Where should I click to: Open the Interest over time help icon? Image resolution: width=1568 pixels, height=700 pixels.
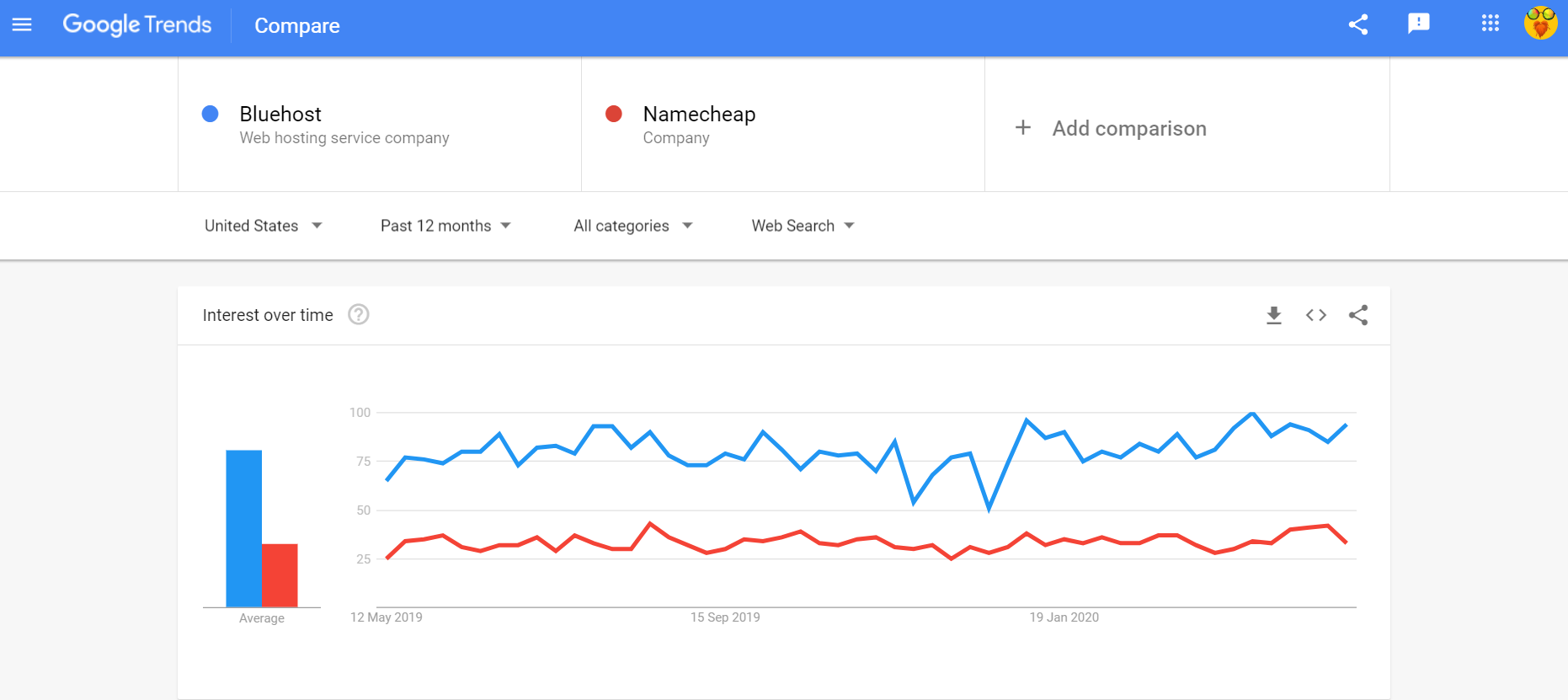click(359, 314)
